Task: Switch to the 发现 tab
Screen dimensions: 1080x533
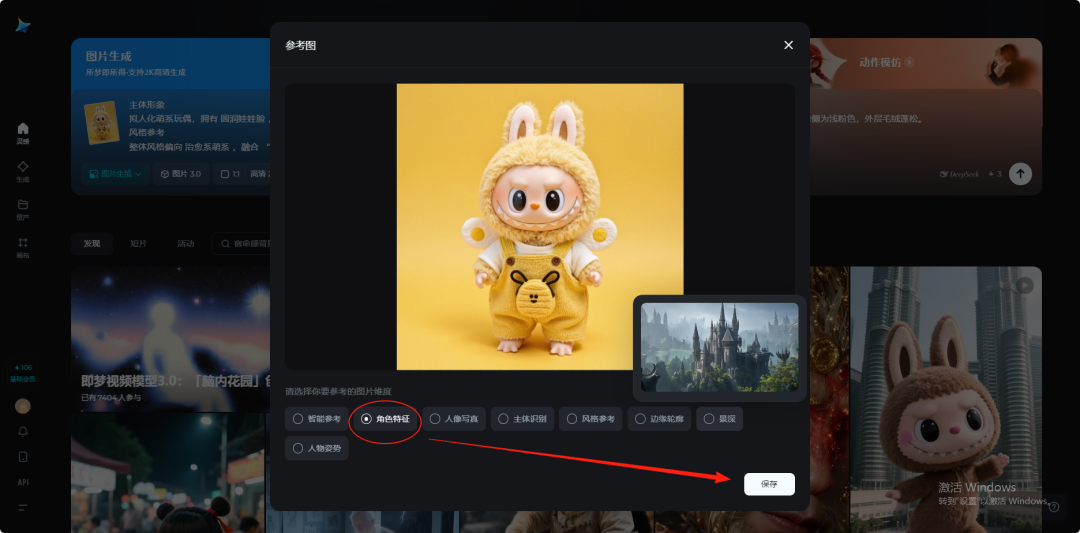Action: point(92,244)
